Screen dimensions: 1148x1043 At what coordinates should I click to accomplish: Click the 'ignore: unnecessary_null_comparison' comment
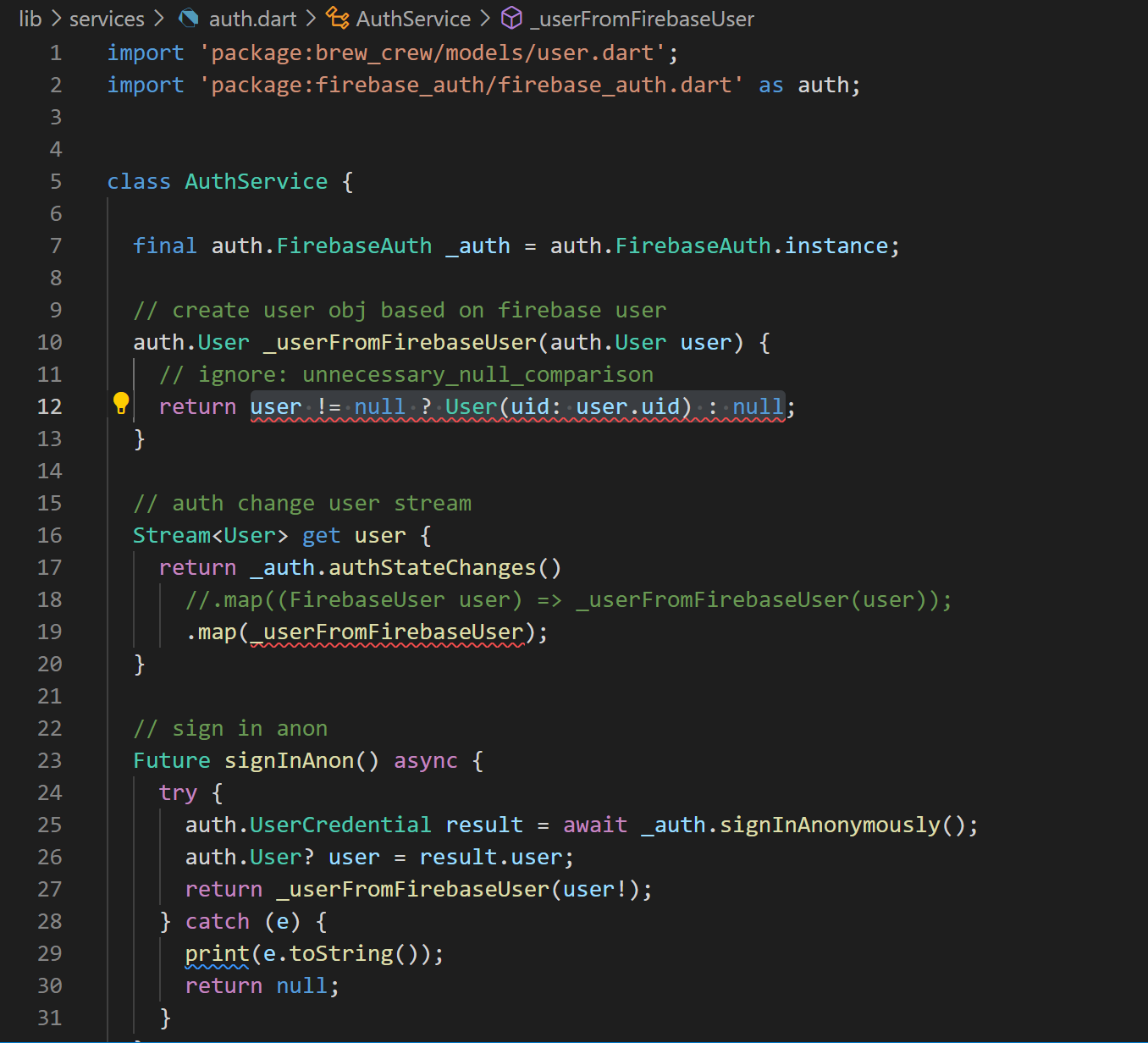click(x=406, y=374)
